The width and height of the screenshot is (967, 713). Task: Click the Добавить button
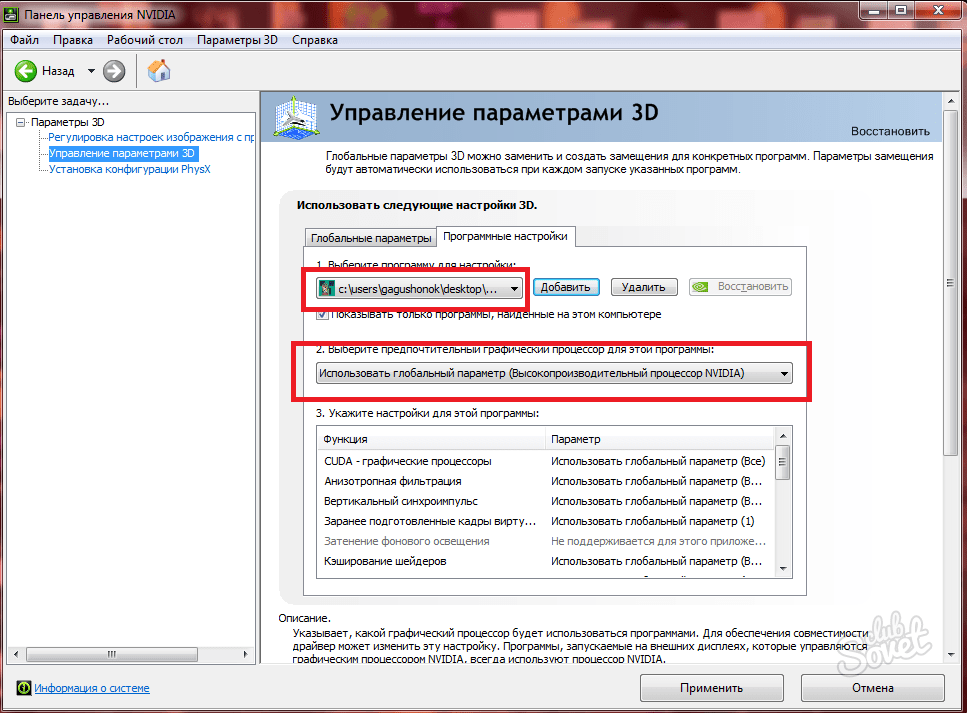(x=565, y=287)
